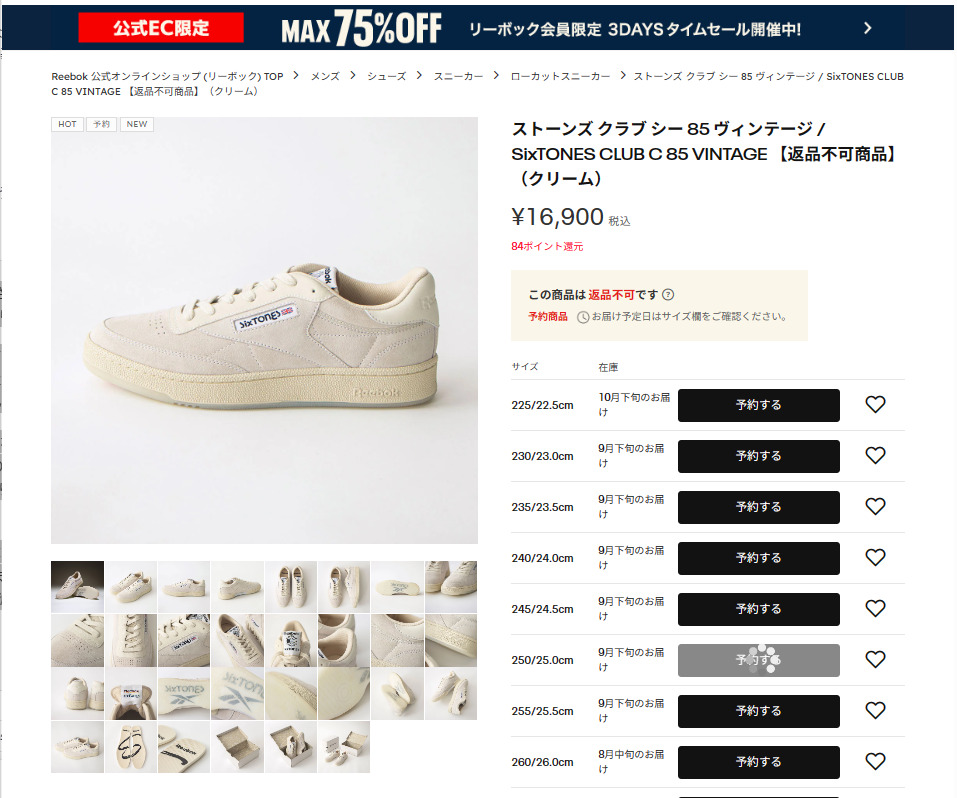Add 245/24.5cm size to wishlist heart
Viewport: 957px width, 798px height.
pyautogui.click(x=875, y=609)
